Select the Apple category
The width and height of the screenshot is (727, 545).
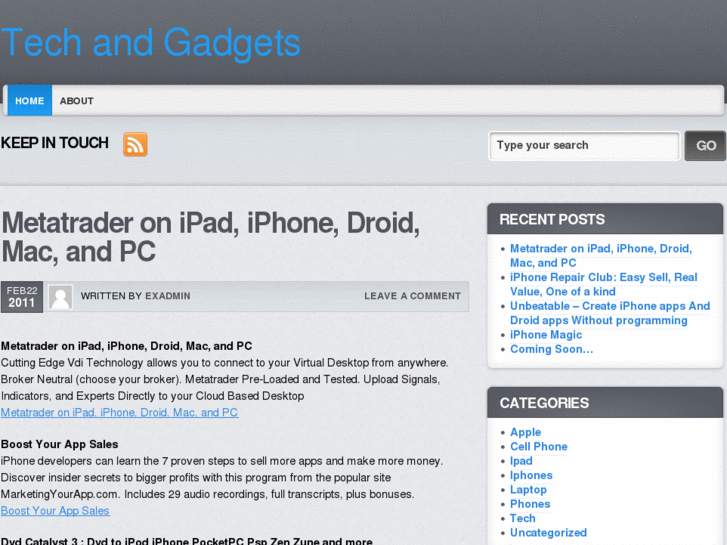click(x=525, y=432)
